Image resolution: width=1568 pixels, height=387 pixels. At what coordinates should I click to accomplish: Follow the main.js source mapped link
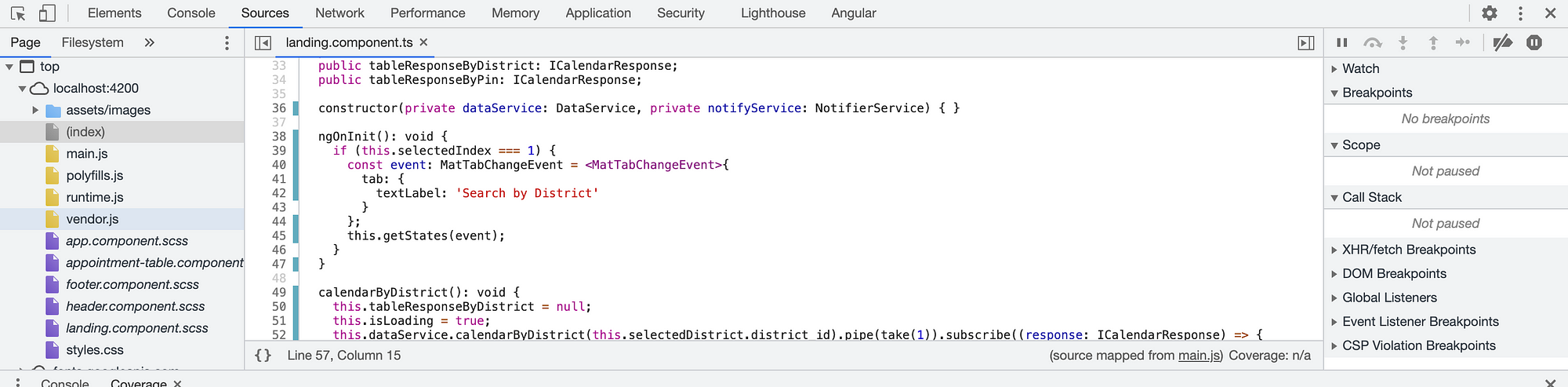point(1199,356)
